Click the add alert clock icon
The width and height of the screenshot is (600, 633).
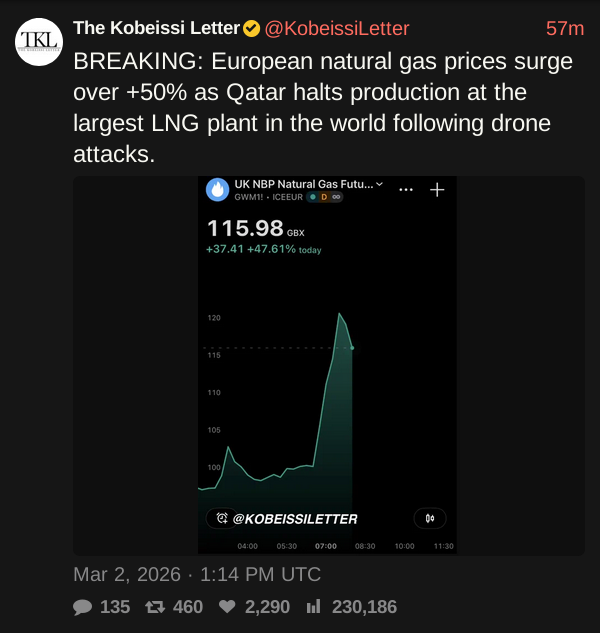tap(221, 518)
